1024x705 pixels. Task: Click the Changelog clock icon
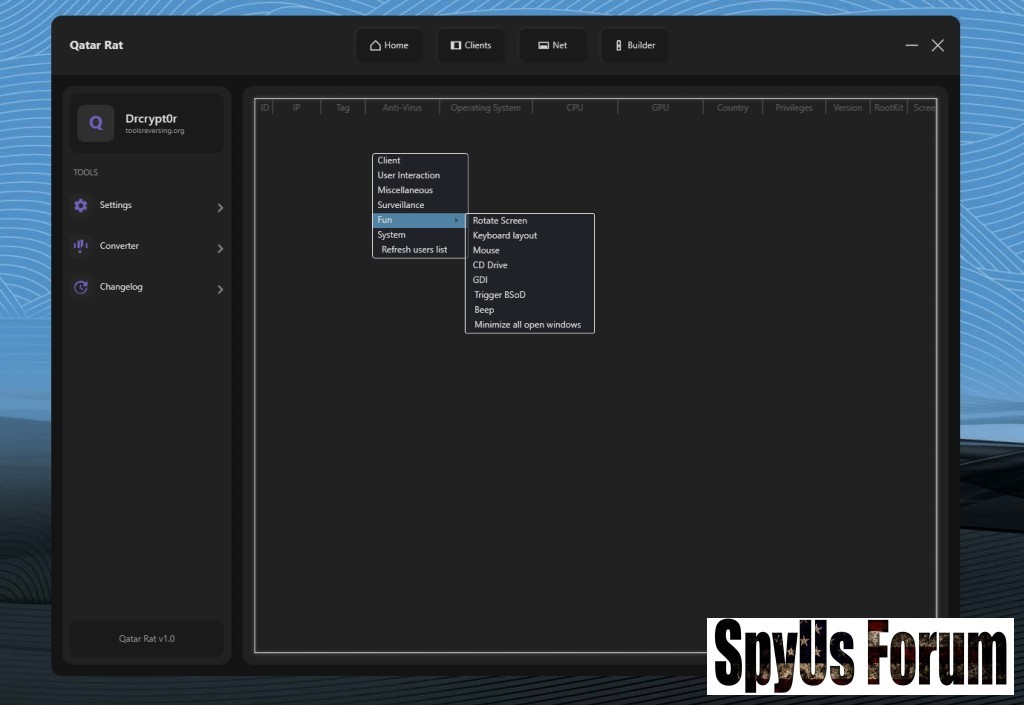(81, 287)
